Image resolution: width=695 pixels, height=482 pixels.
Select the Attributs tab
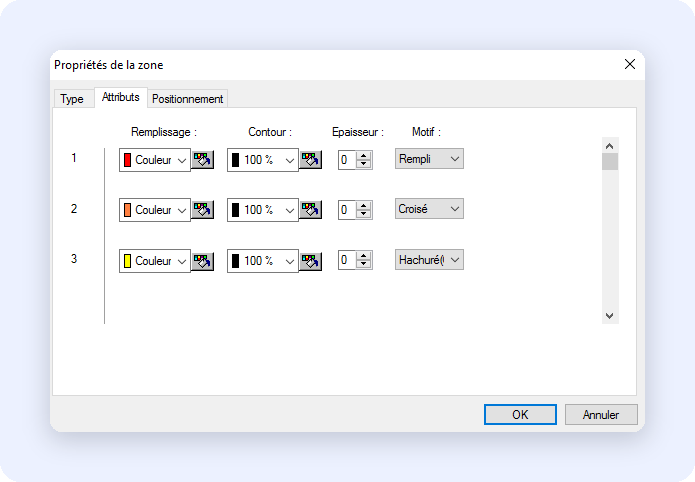pos(121,97)
